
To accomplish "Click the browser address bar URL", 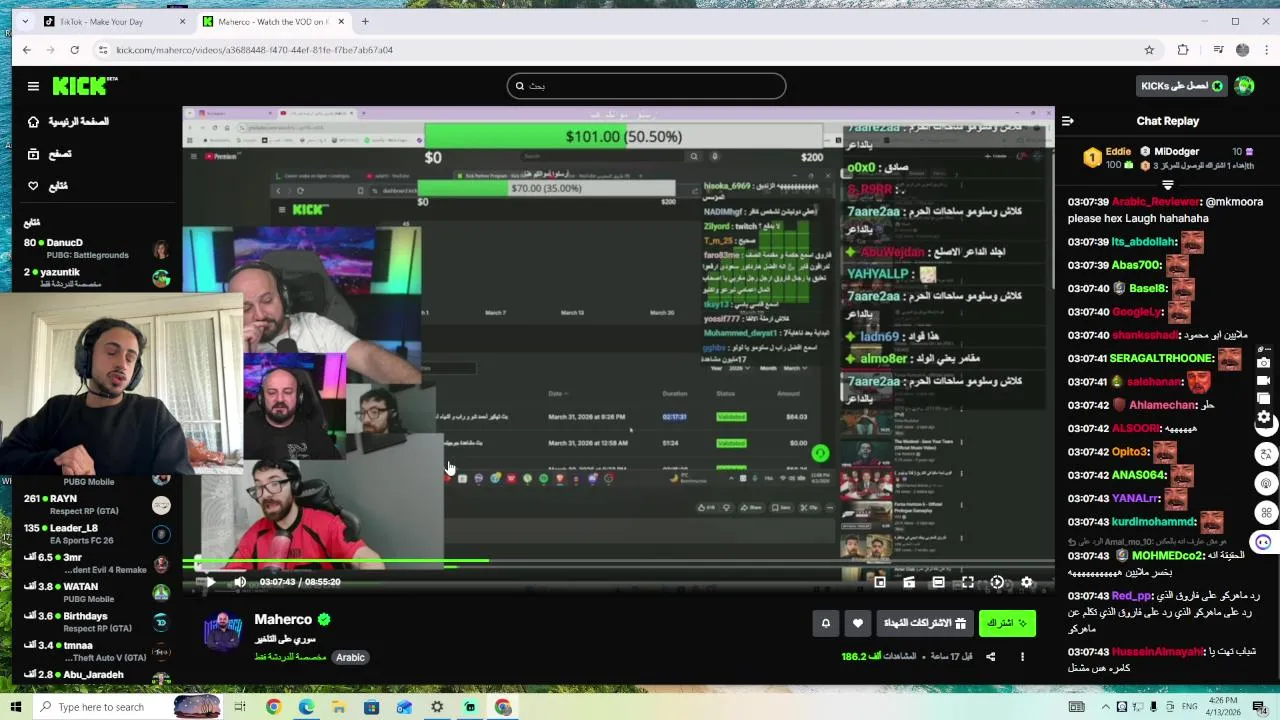I will click(254, 50).
